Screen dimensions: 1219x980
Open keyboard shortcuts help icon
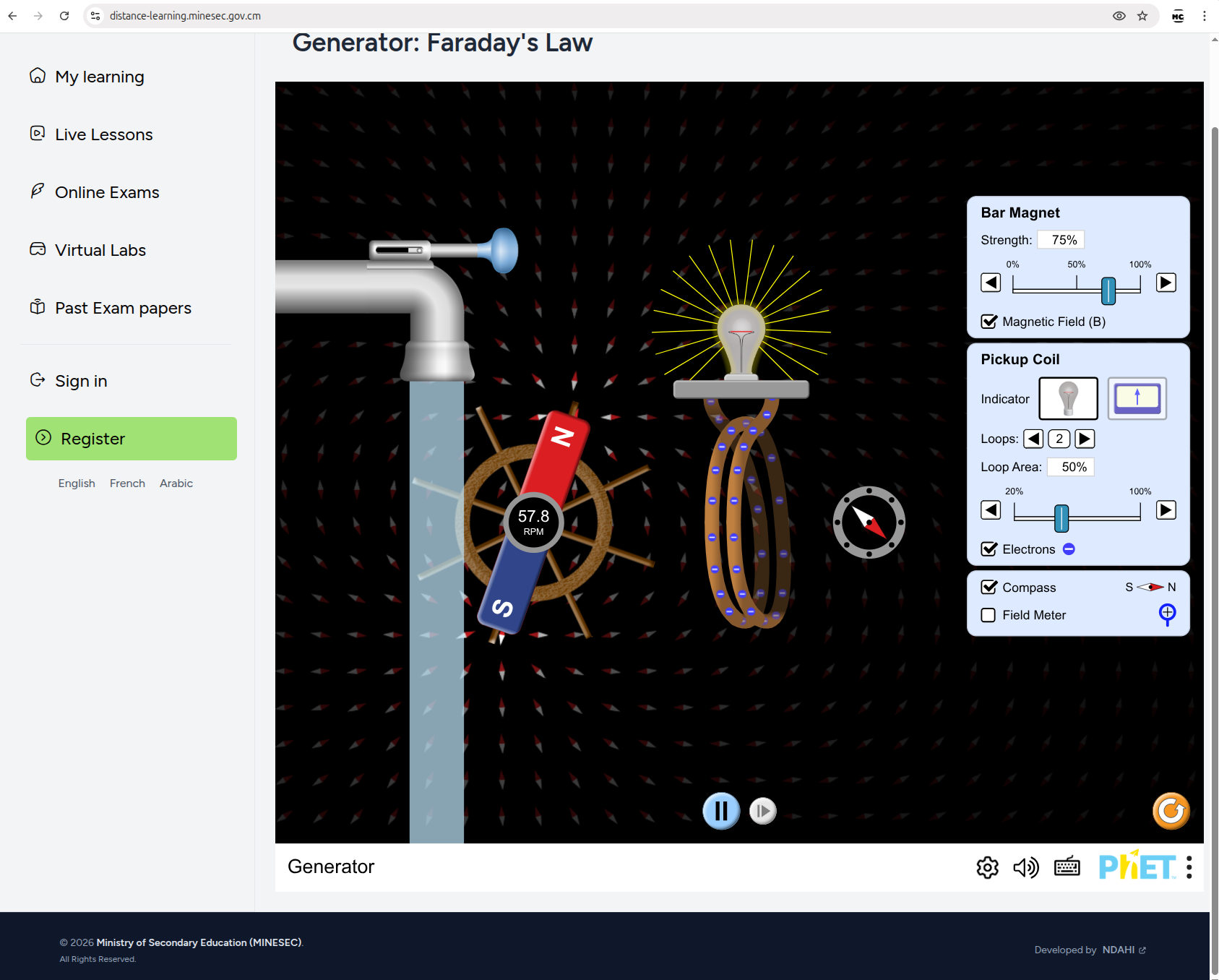coord(1067,867)
